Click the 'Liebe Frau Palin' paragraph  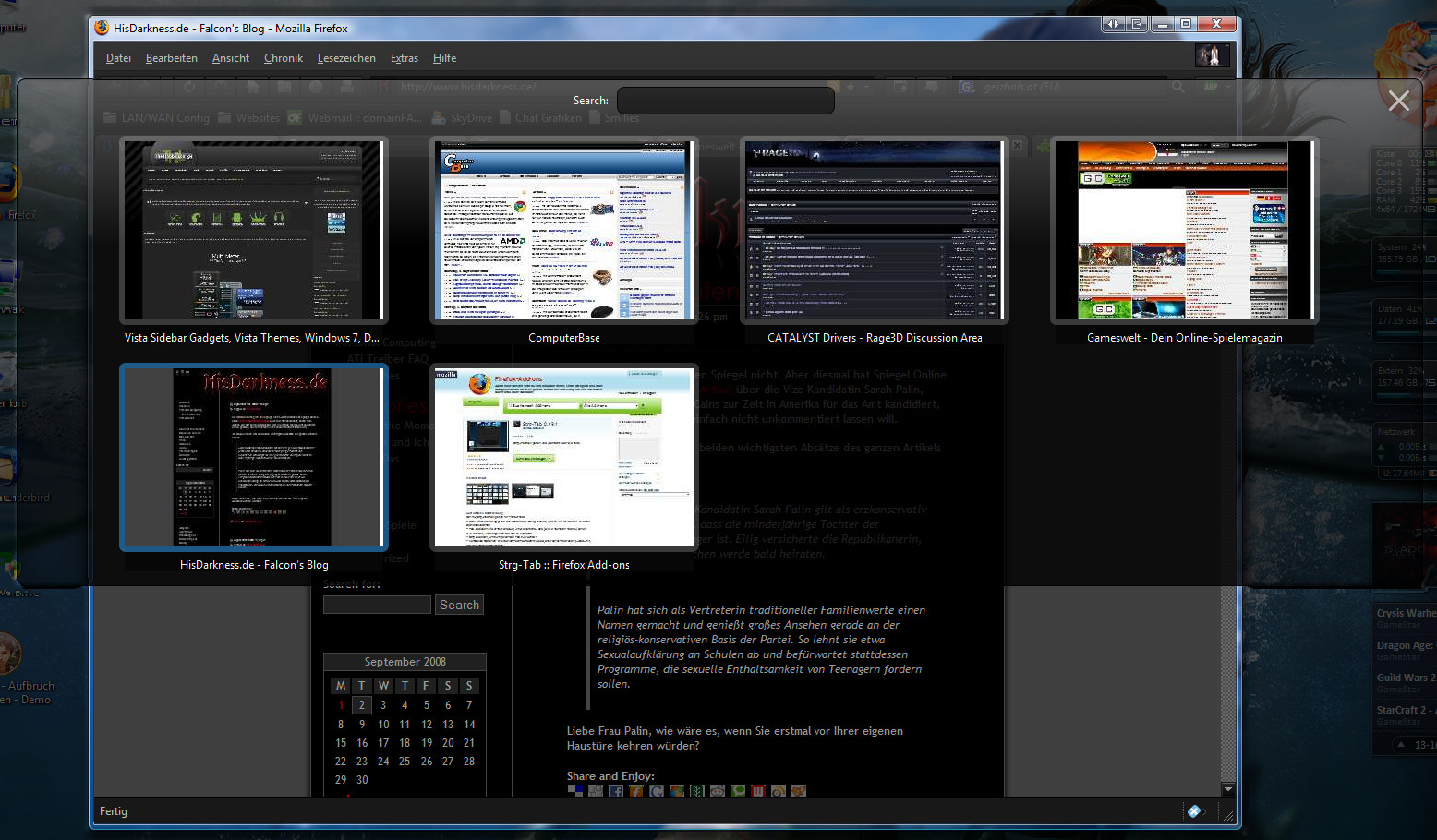coord(735,738)
